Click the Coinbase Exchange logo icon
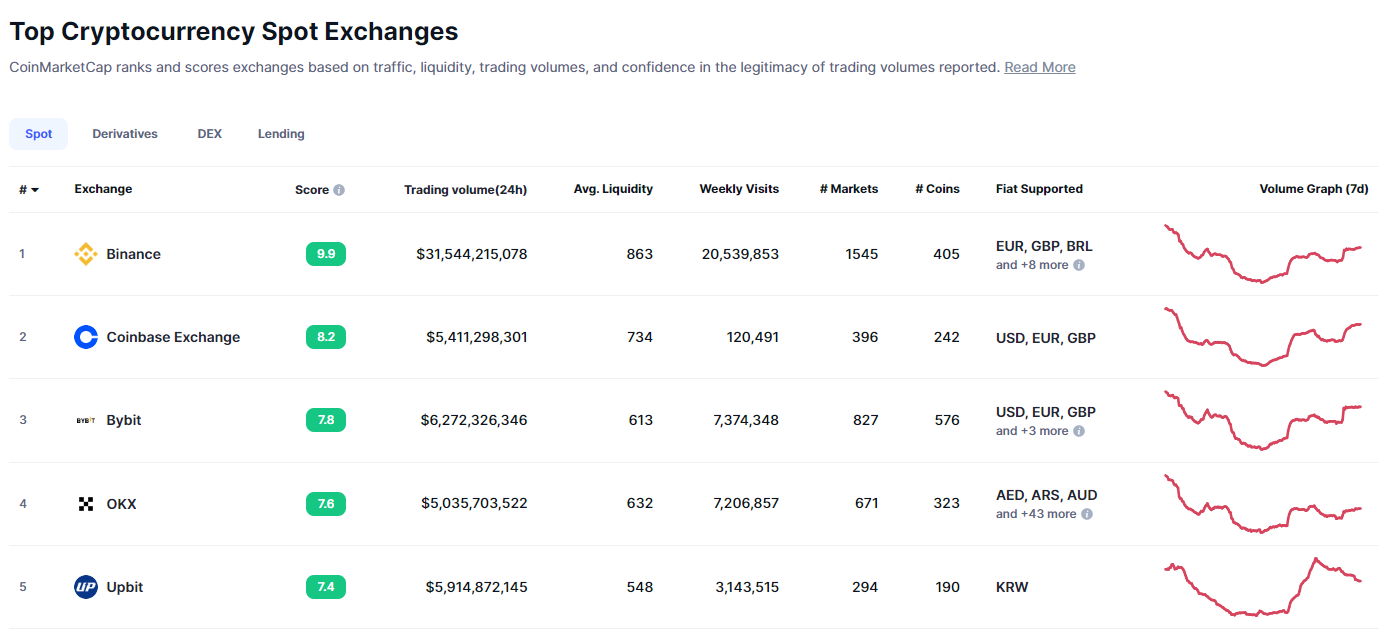The image size is (1391, 636). click(x=86, y=337)
